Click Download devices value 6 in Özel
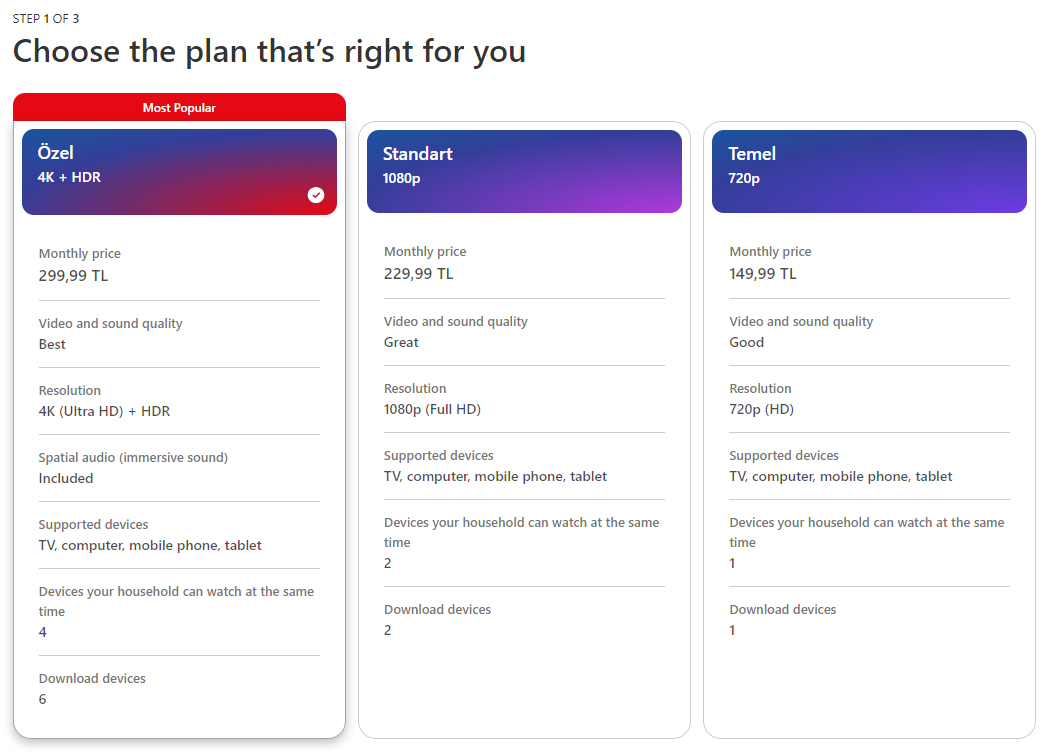 [x=42, y=699]
